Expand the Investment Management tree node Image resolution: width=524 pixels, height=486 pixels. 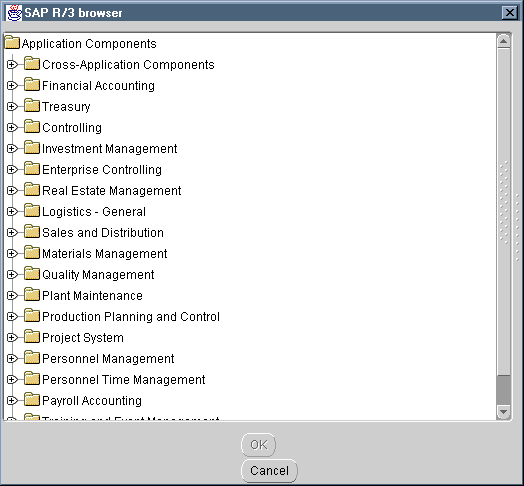(x=12, y=148)
